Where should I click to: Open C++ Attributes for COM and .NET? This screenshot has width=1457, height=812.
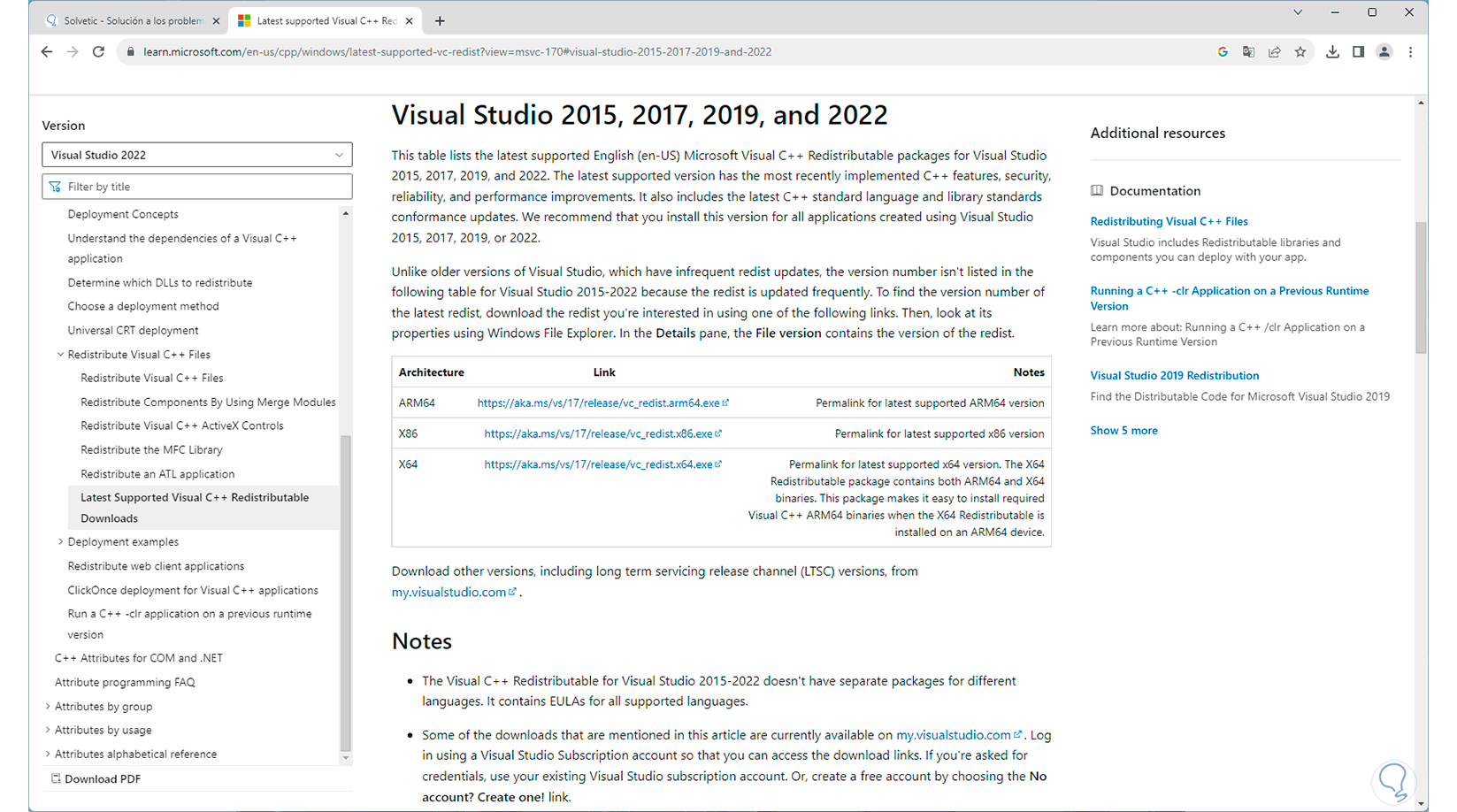pos(139,658)
